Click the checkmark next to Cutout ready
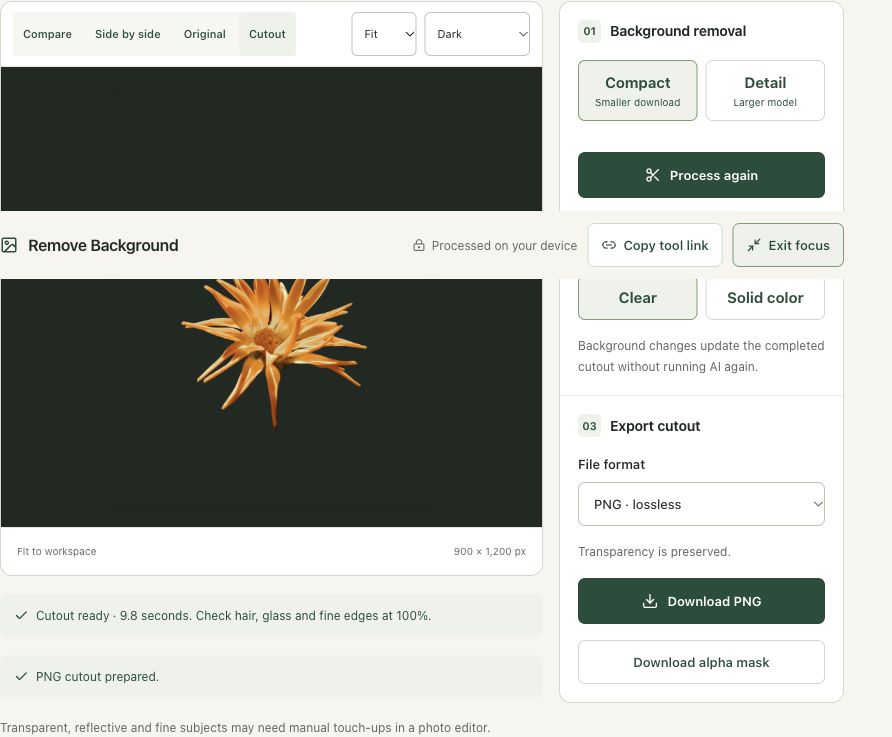The height and width of the screenshot is (737, 892). [22, 615]
